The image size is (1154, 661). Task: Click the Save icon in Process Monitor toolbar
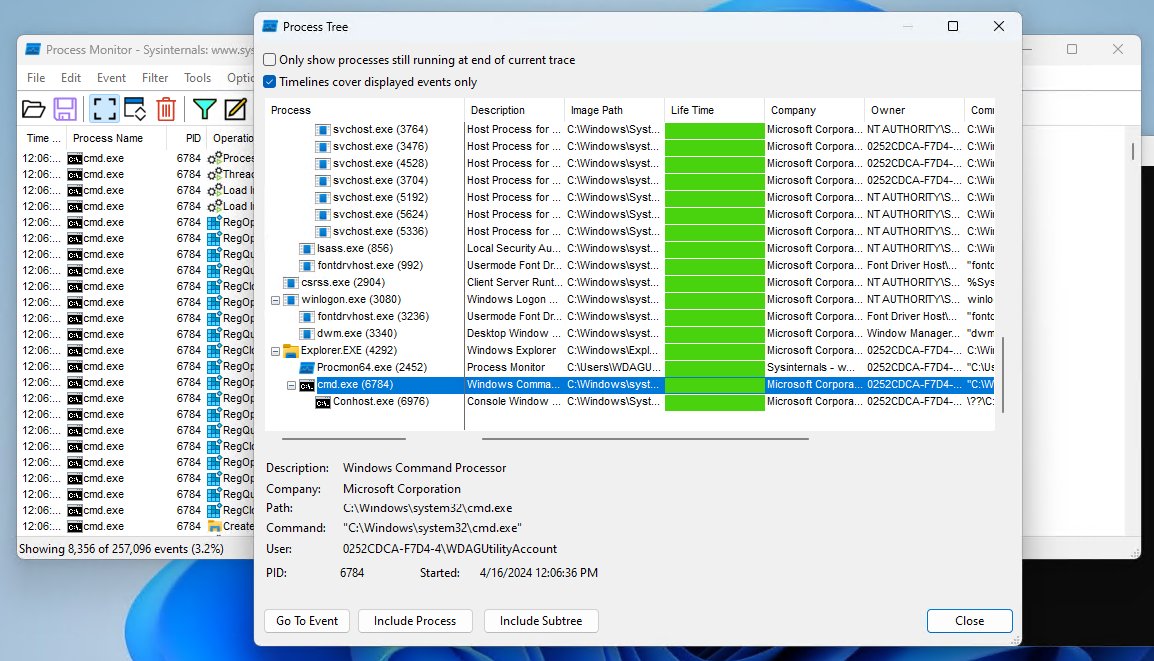[x=65, y=109]
